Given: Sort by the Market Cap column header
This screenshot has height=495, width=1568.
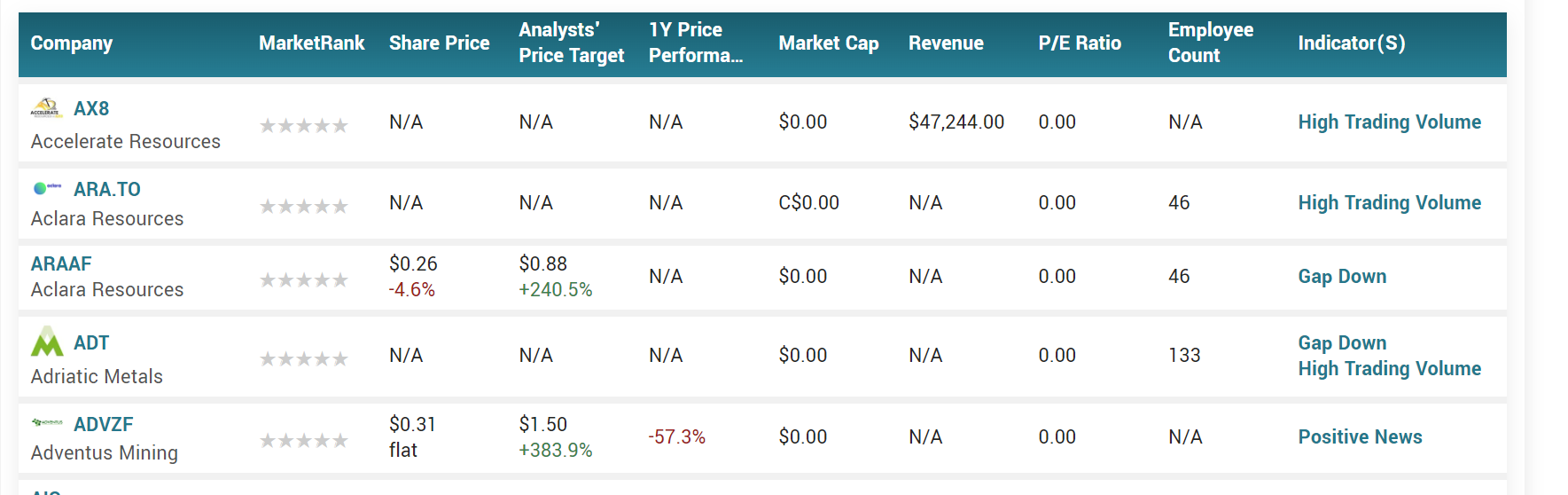Looking at the screenshot, I should pyautogui.click(x=828, y=43).
